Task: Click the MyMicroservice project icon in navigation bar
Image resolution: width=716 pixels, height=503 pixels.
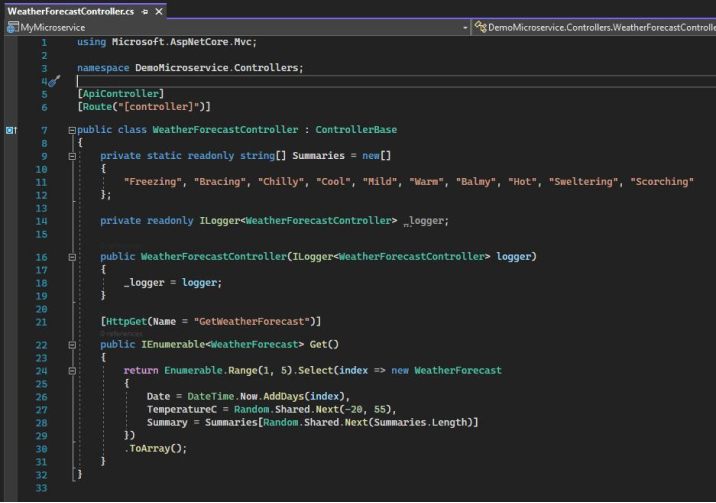Action: (x=12, y=27)
